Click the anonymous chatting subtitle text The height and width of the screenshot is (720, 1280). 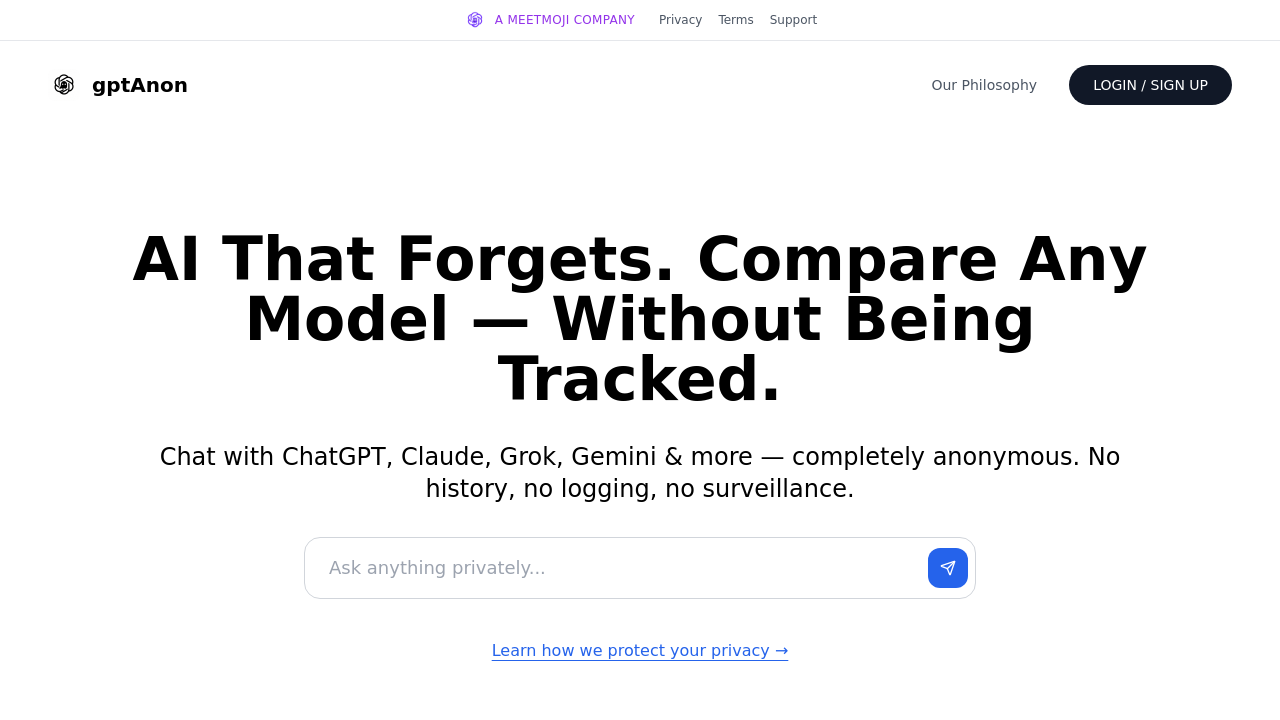pos(640,472)
